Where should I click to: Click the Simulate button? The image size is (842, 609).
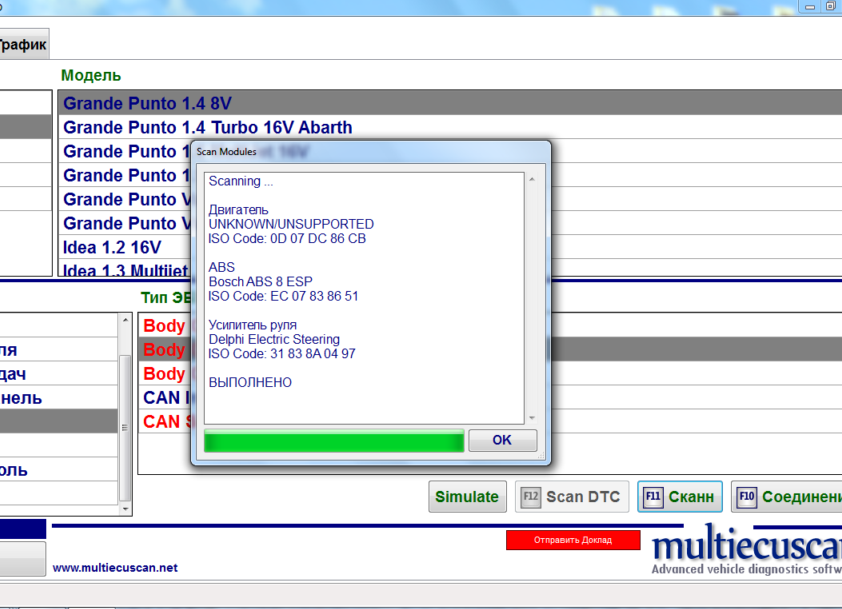(x=466, y=497)
